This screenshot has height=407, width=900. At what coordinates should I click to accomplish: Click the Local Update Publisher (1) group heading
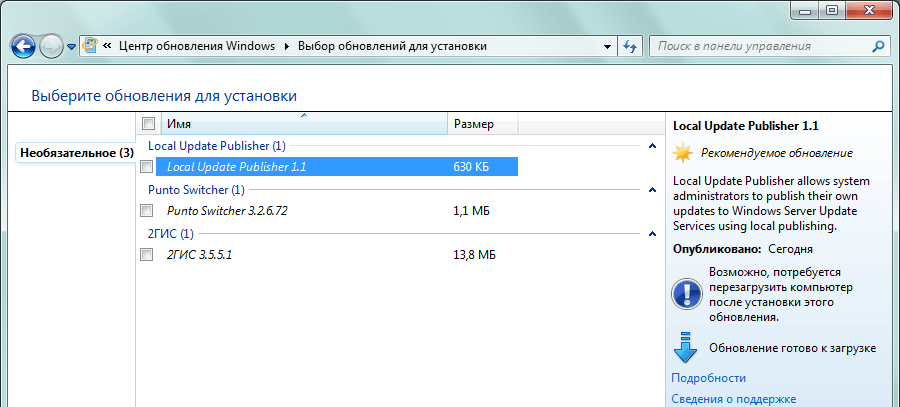[216, 146]
